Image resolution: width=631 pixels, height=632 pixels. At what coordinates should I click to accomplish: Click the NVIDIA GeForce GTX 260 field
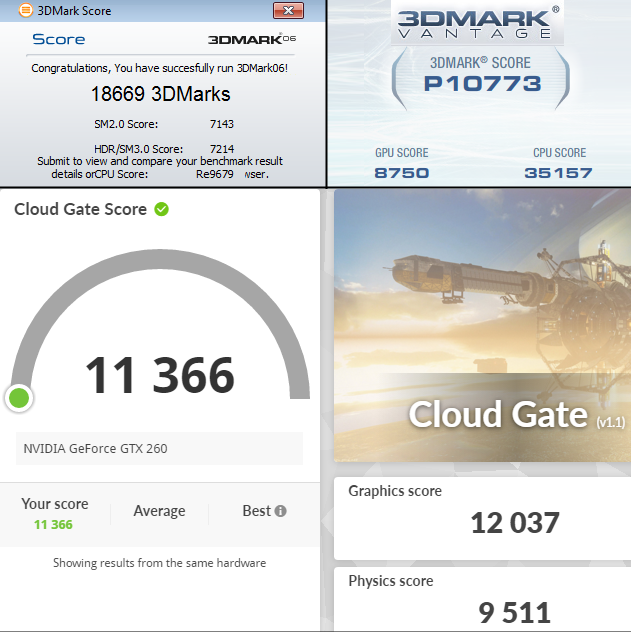[159, 448]
